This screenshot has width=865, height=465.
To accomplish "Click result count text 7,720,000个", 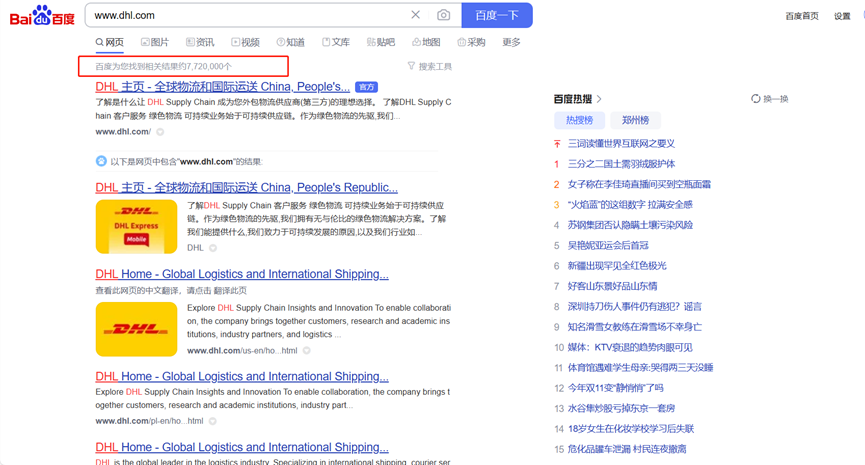I will [209, 66].
